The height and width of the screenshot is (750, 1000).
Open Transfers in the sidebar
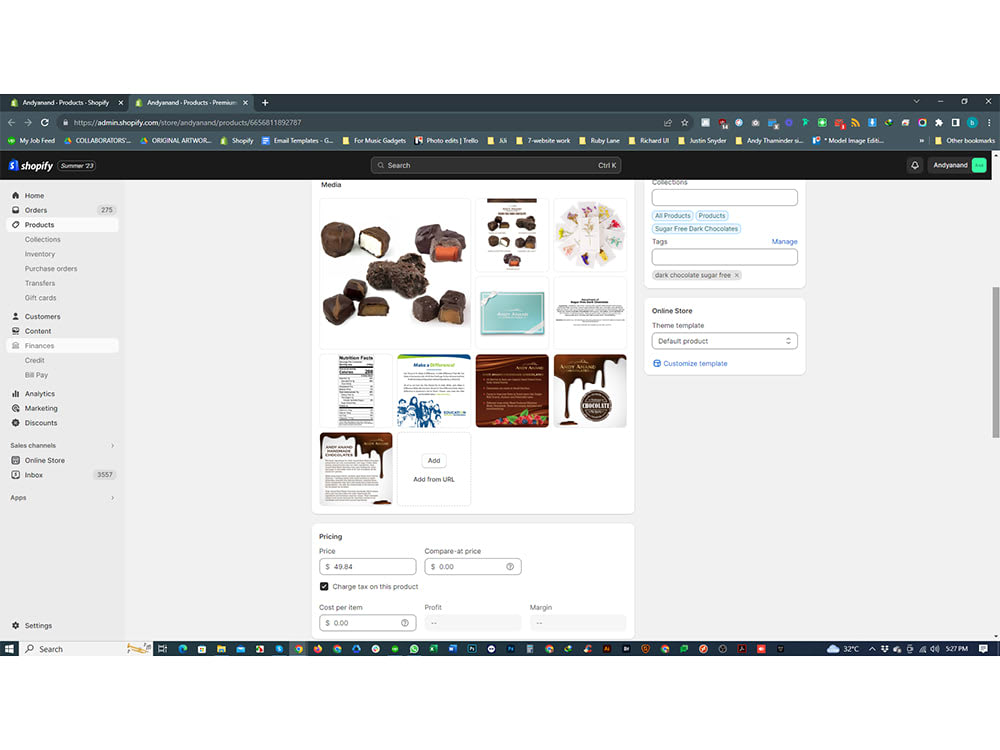pyautogui.click(x=40, y=283)
